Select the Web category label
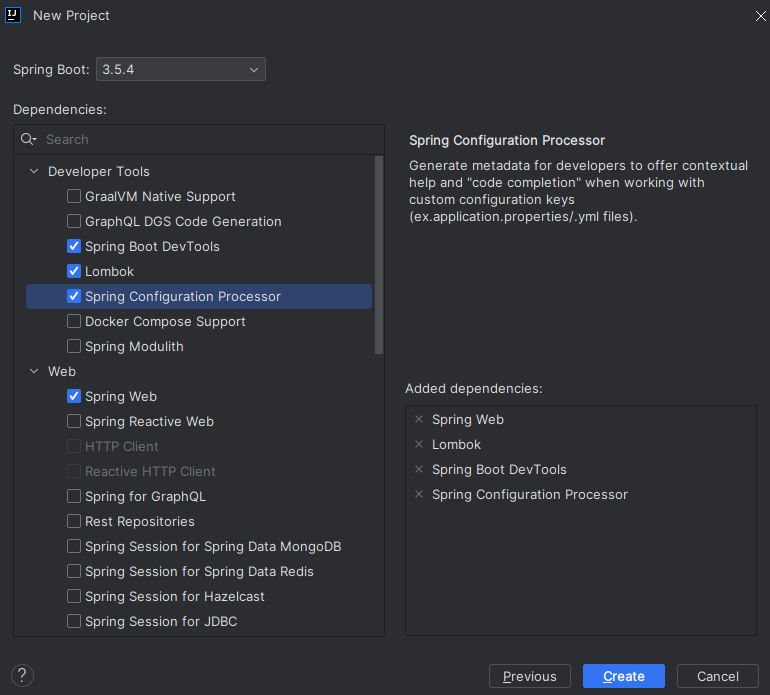 (62, 371)
